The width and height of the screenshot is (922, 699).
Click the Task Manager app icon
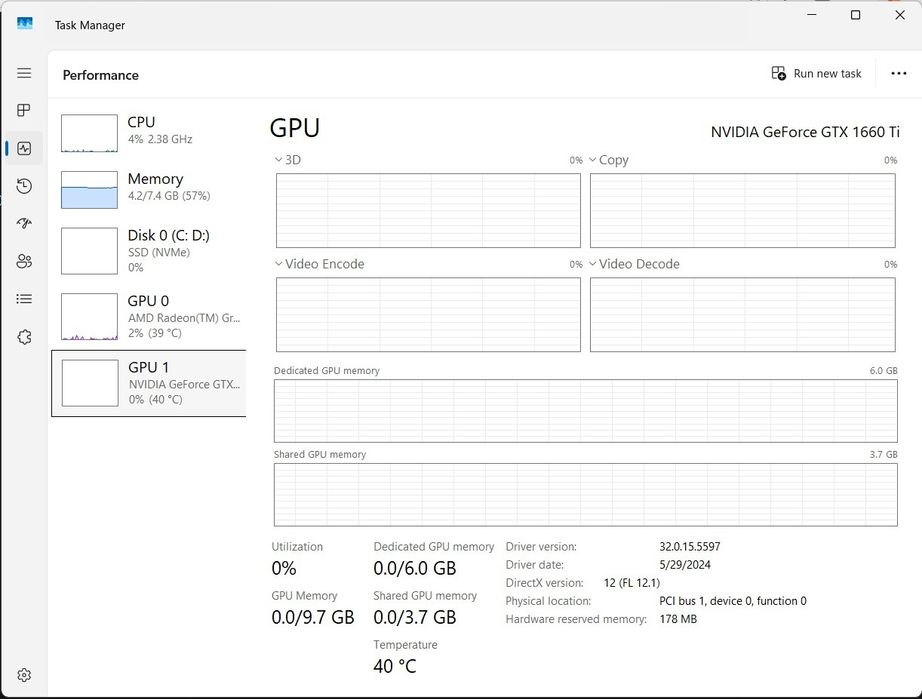point(25,24)
